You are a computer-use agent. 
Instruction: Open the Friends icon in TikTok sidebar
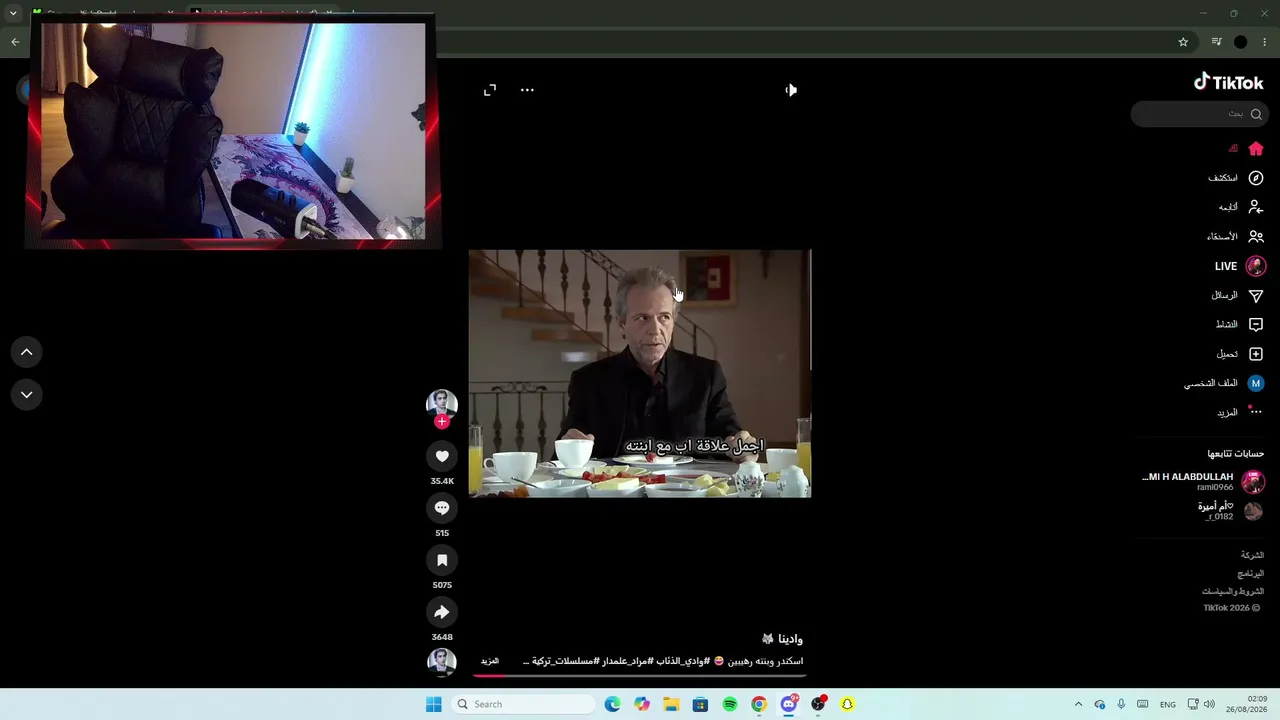(1256, 237)
